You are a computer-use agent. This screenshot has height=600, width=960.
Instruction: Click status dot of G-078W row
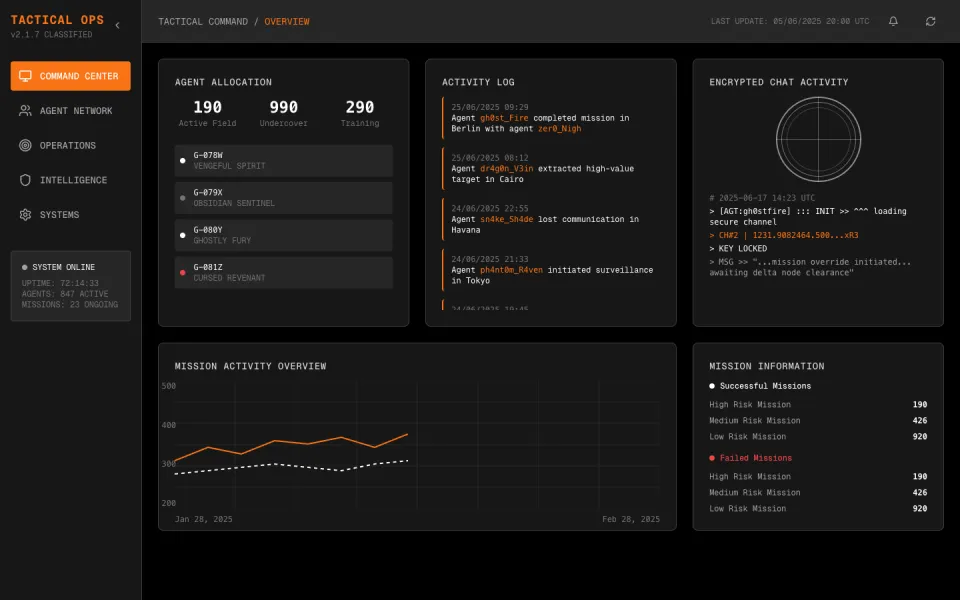click(x=182, y=160)
